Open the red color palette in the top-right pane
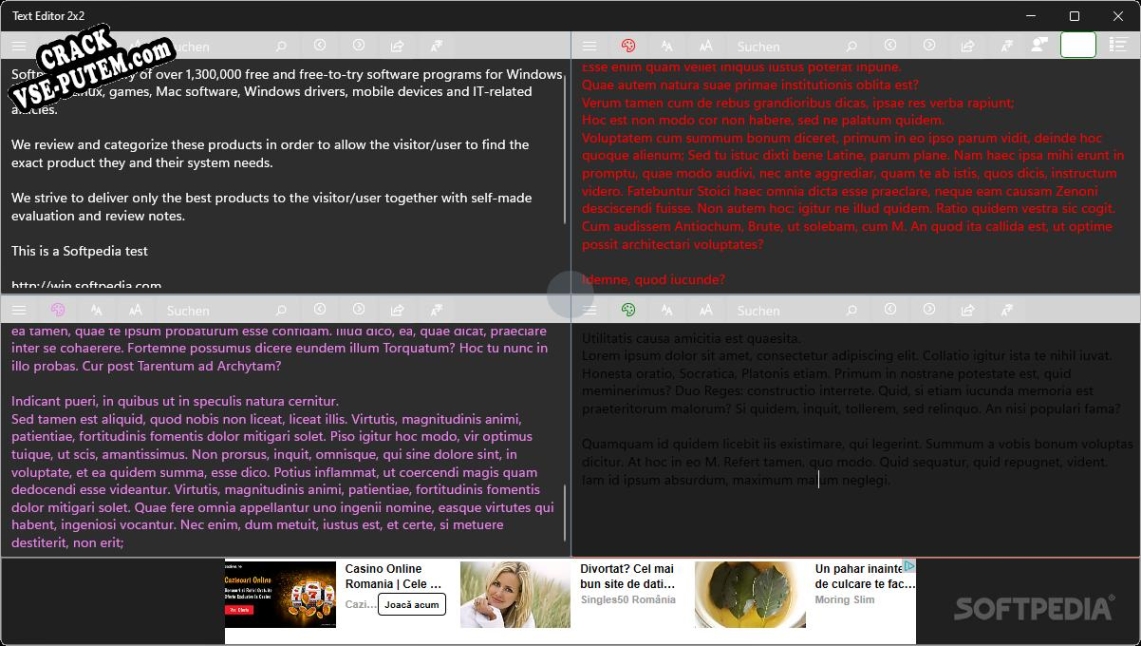 coord(628,46)
